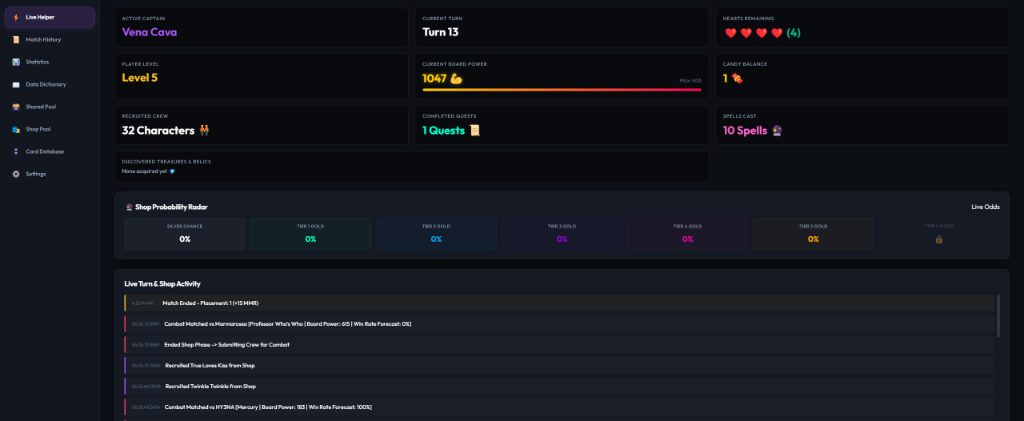Click the Shop Pool sidebar icon
The height and width of the screenshot is (421, 1024).
tap(16, 129)
